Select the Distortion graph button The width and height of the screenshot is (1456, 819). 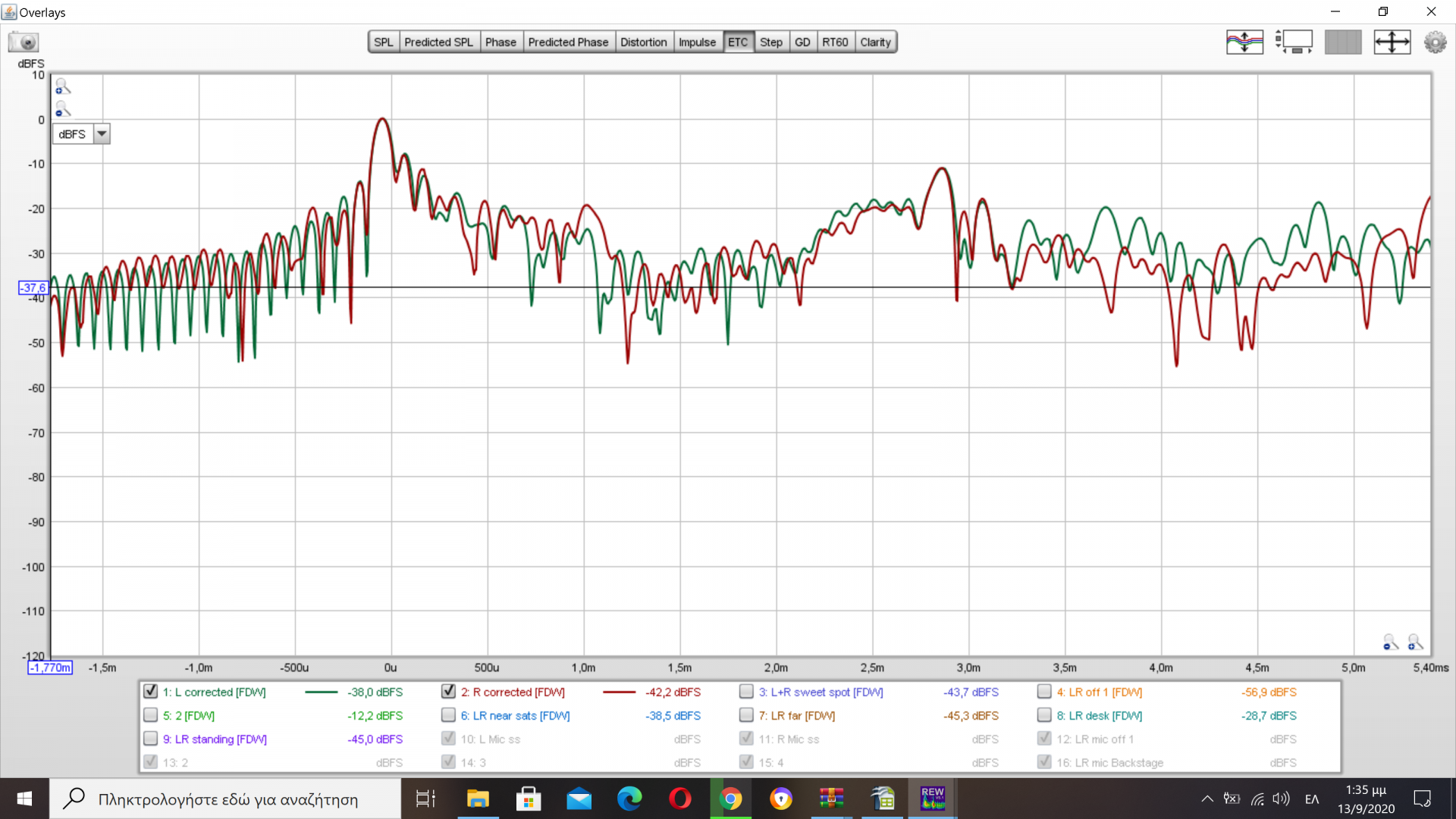point(643,42)
